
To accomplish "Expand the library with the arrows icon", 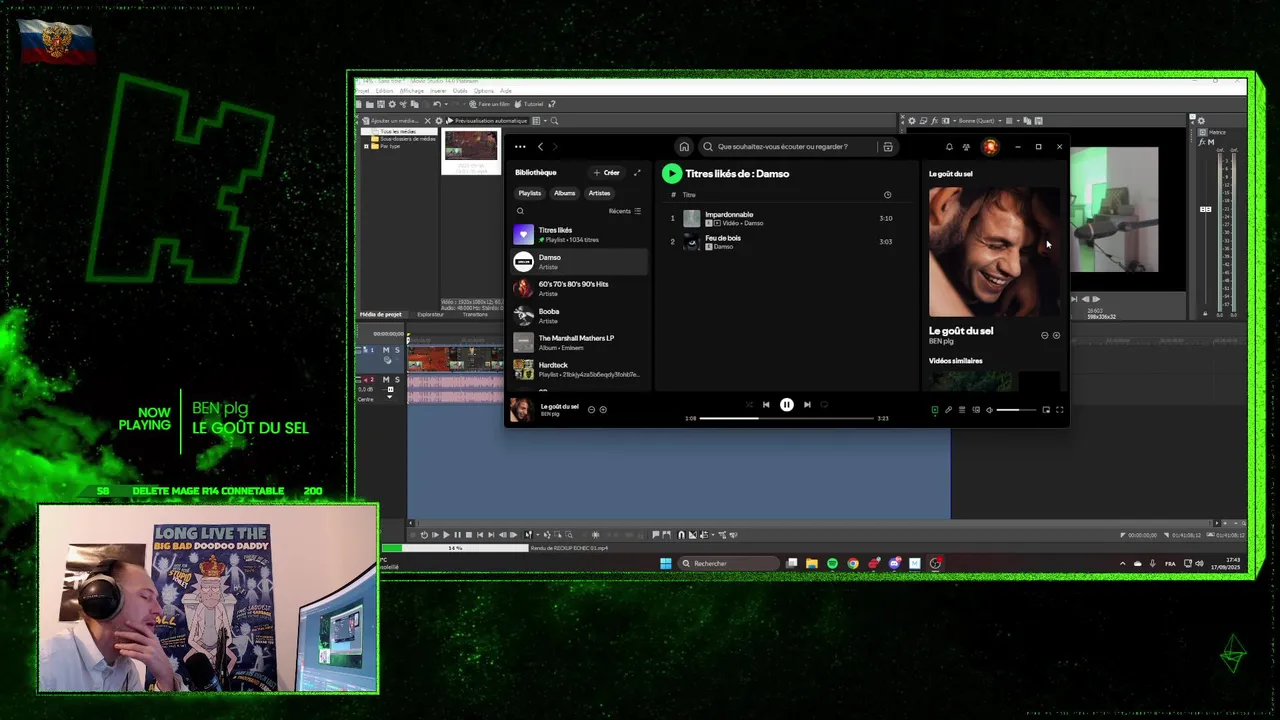I will tap(637, 173).
